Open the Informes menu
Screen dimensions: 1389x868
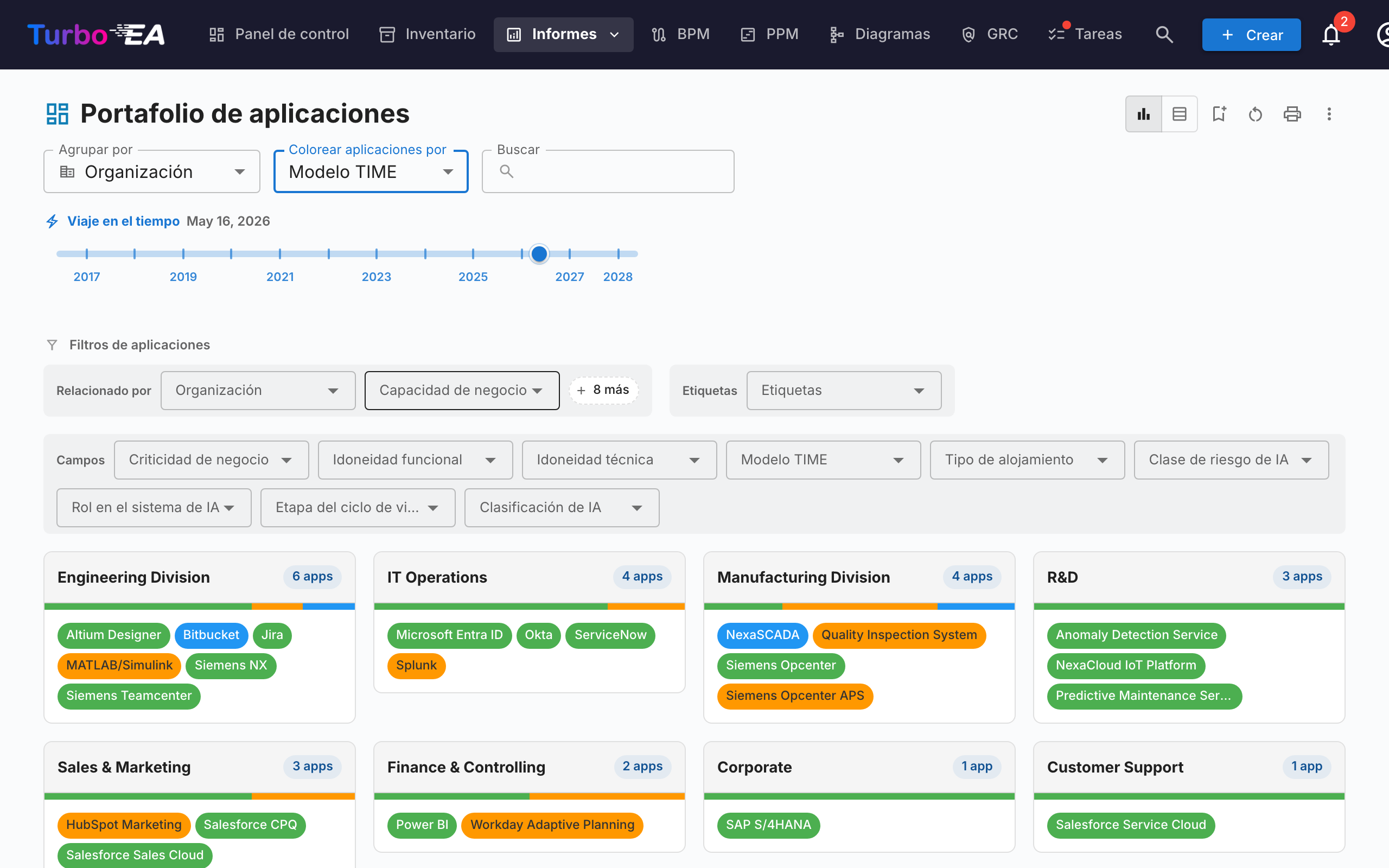563,34
